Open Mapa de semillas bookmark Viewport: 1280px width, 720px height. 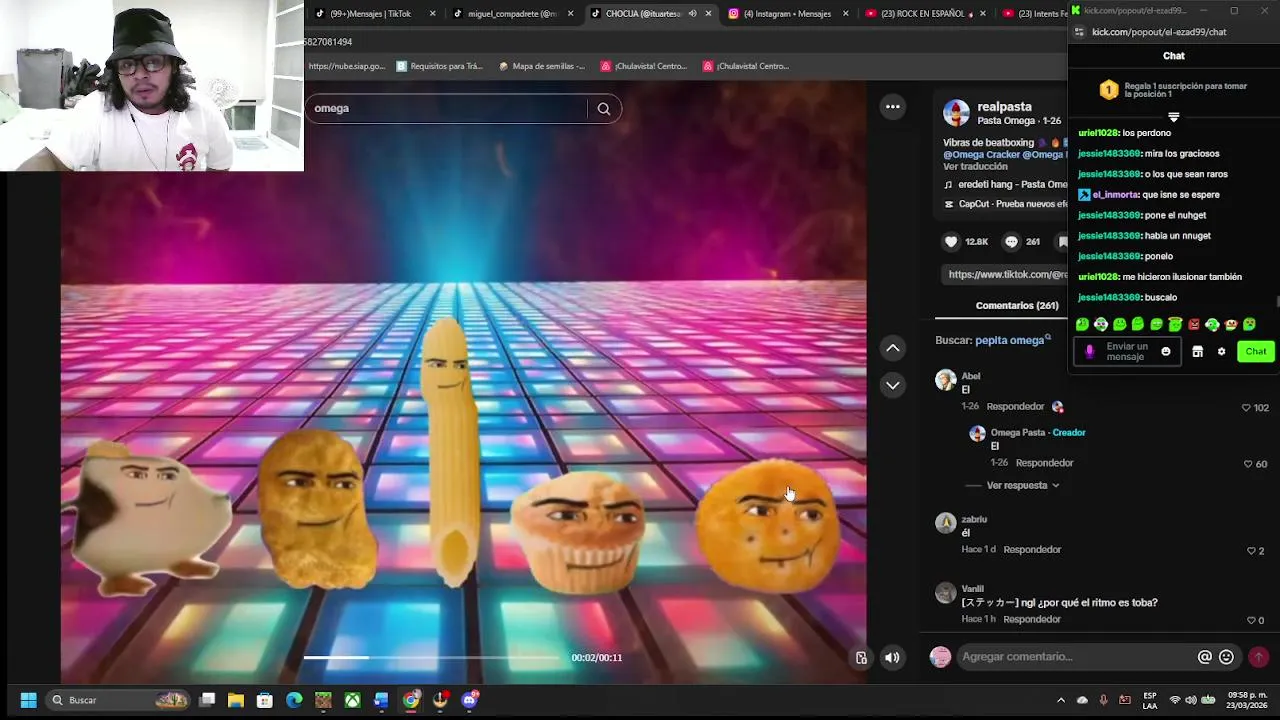541,66
